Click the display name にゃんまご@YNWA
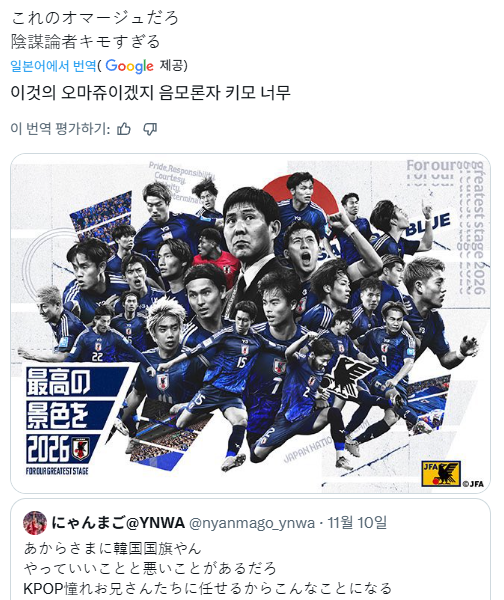Screen dimensions: 504x600 tap(118, 522)
